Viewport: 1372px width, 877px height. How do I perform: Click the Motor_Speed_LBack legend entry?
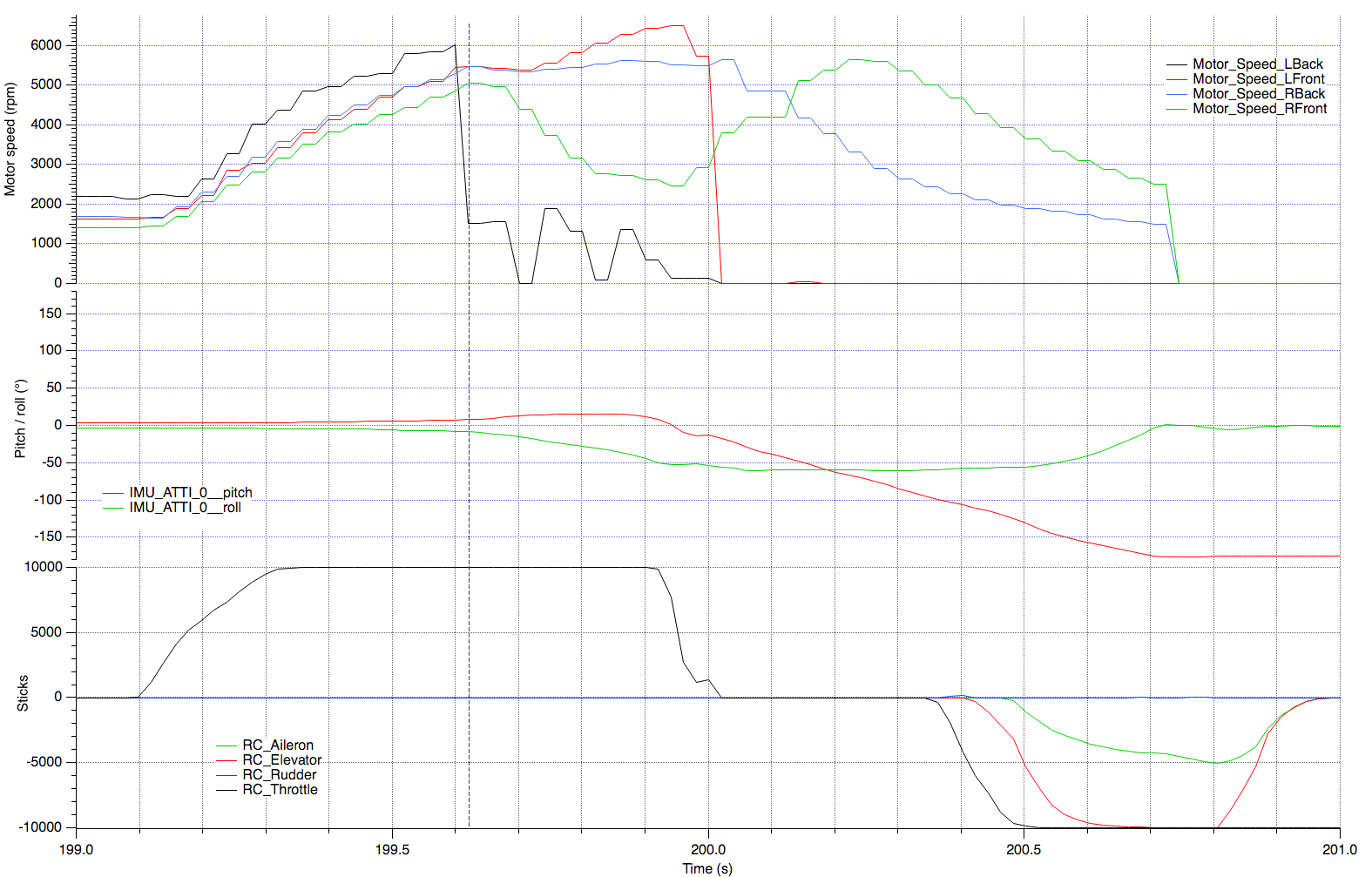[1246, 64]
